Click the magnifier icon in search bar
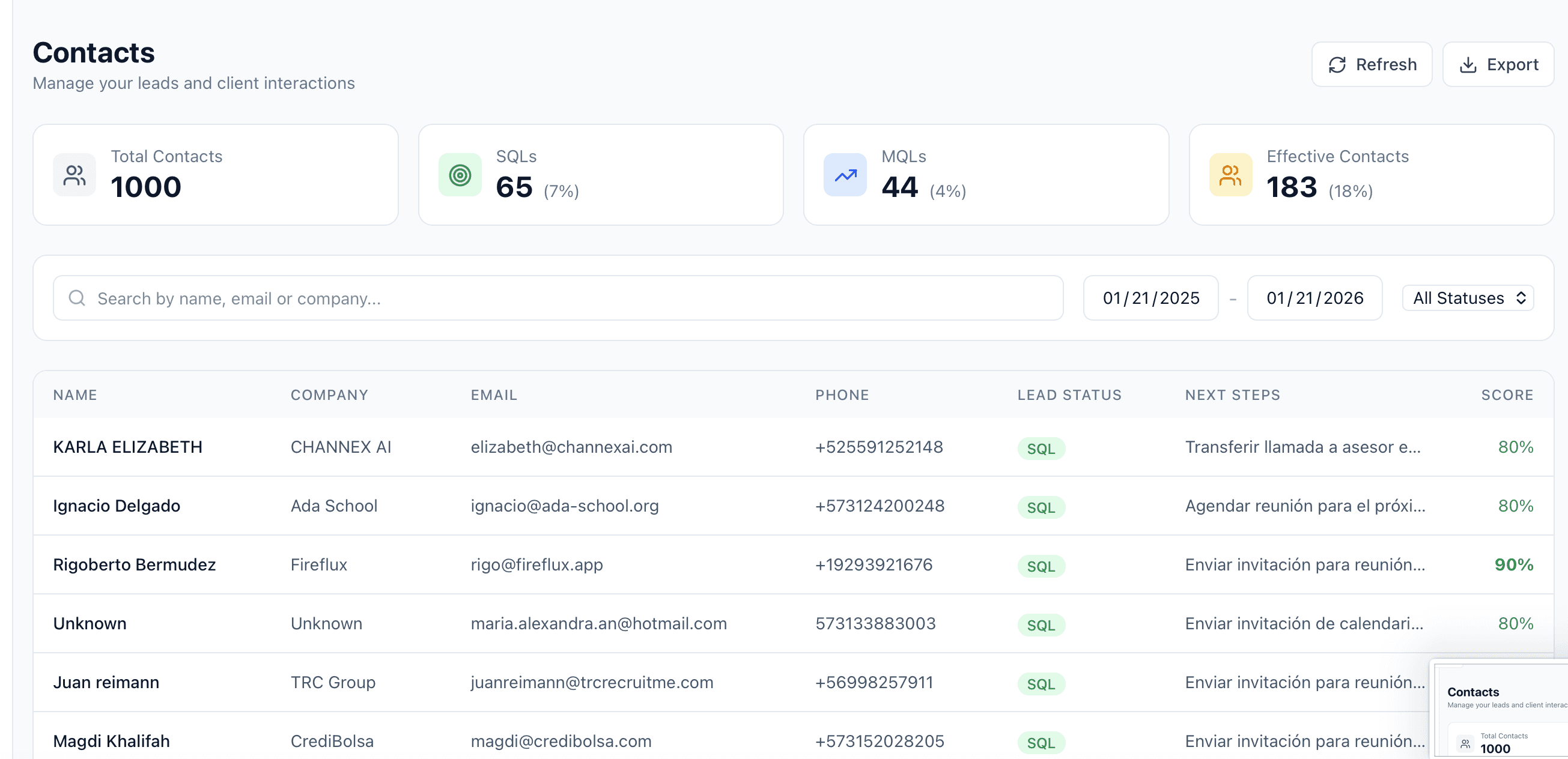This screenshot has width=1568, height=759. (77, 298)
